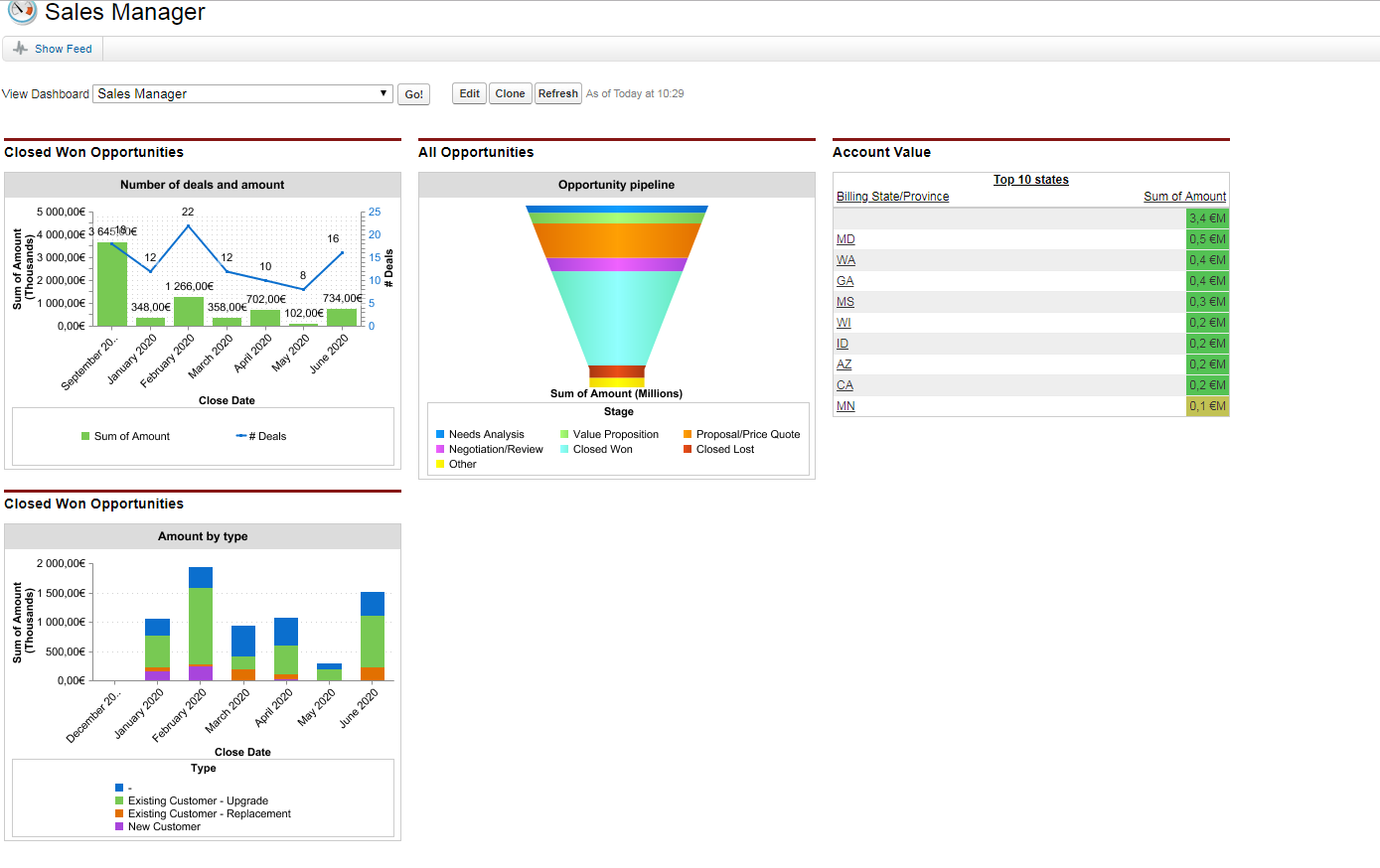Open the MS state link

(845, 302)
